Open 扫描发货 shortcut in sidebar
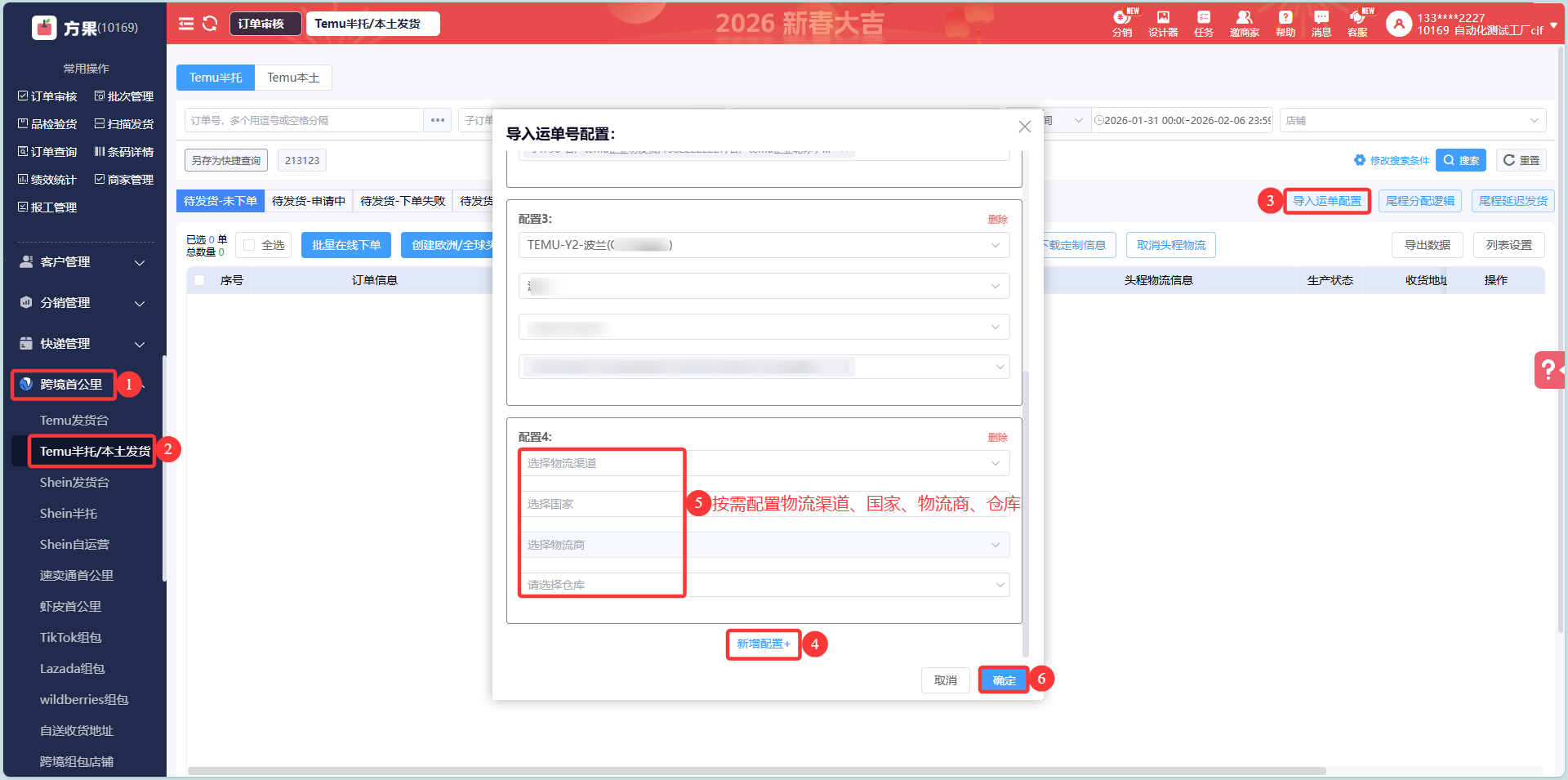 124,124
